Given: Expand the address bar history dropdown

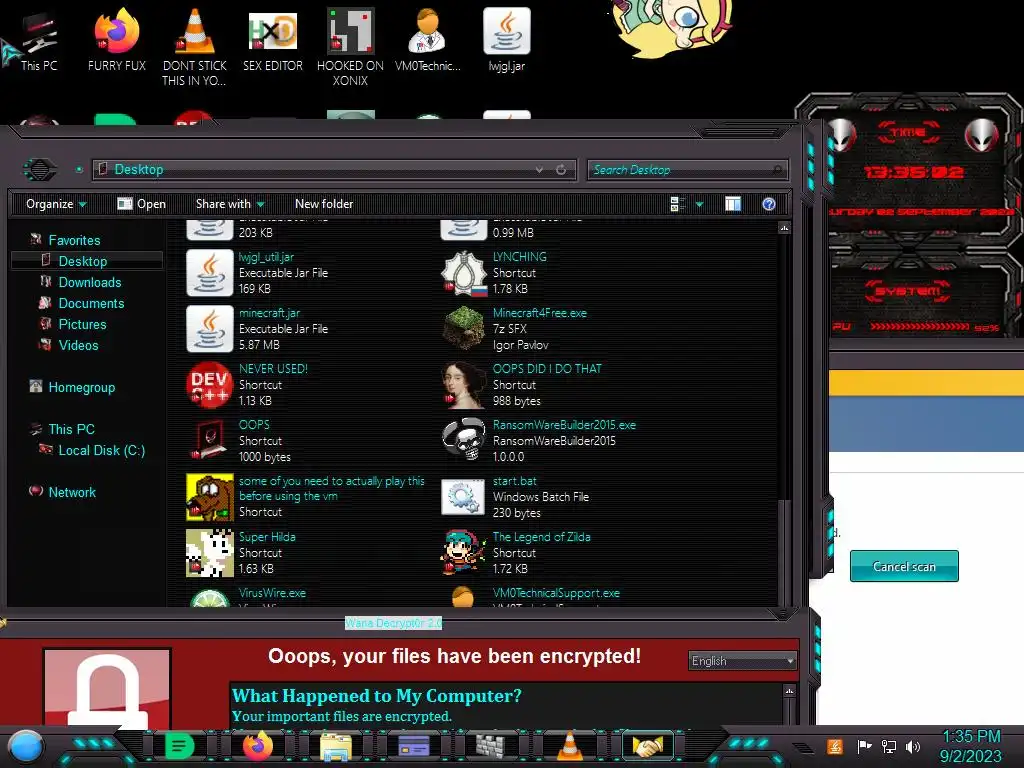Looking at the screenshot, I should point(539,170).
